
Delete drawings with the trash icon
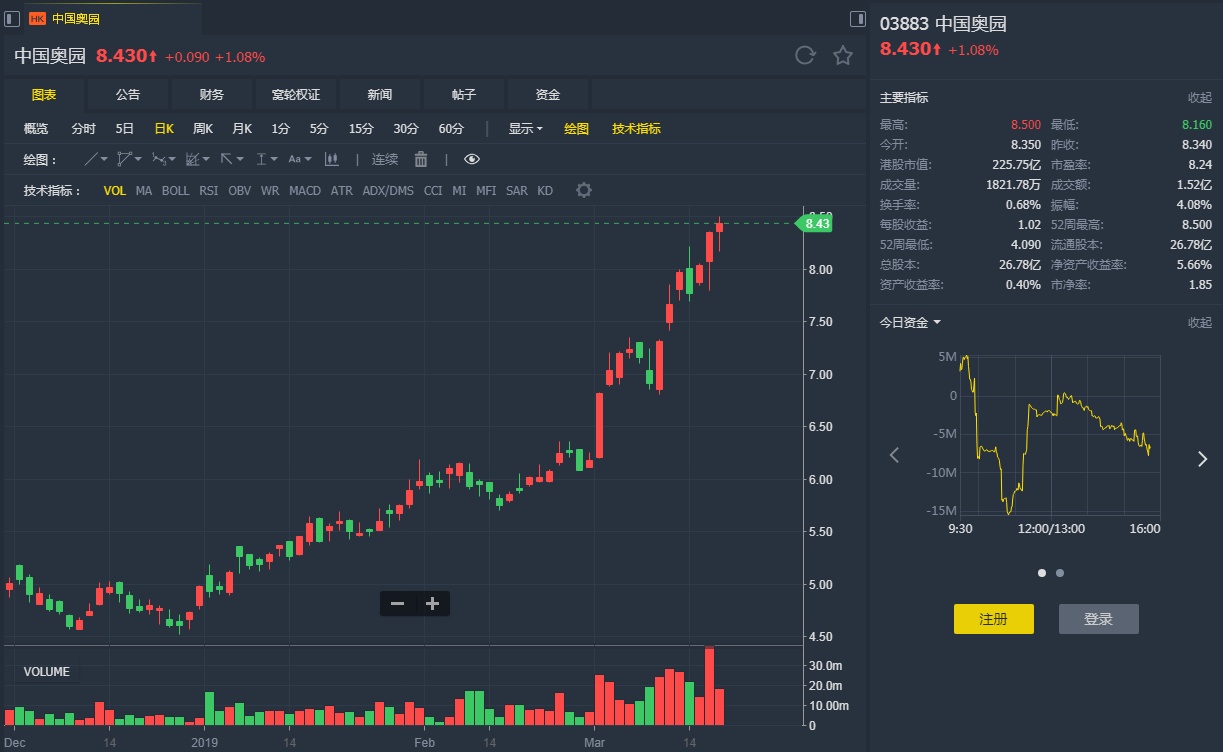[x=421, y=159]
